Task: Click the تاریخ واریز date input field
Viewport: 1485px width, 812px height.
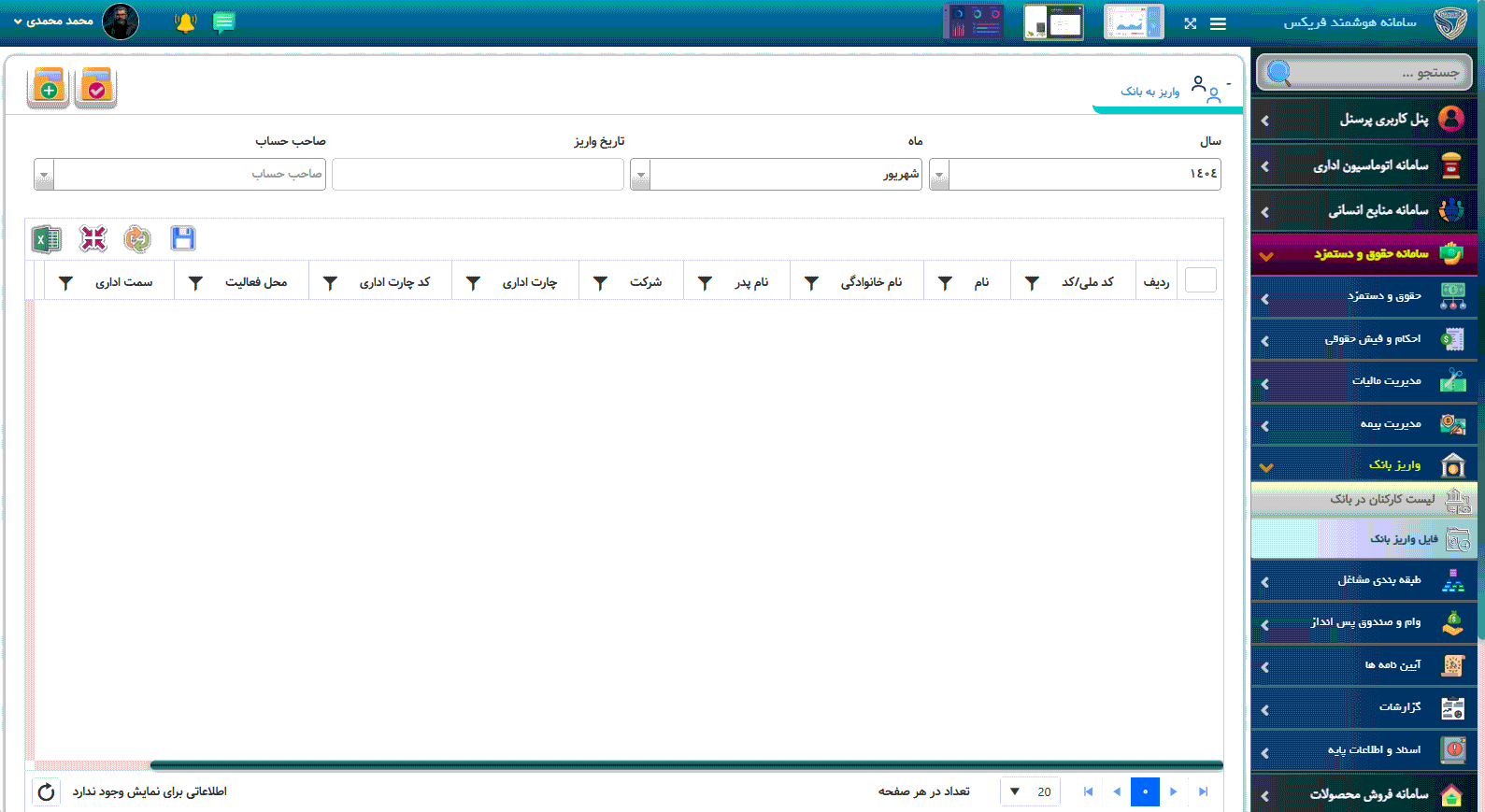Action: [478, 175]
